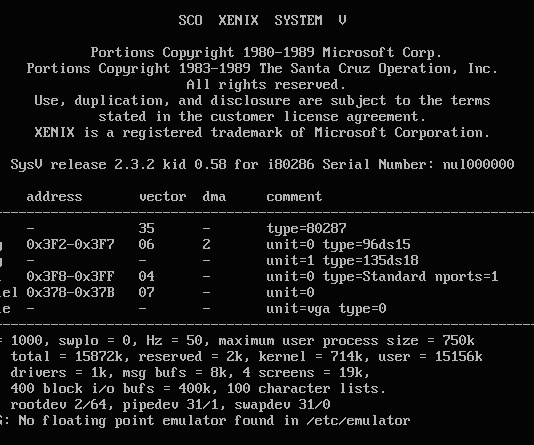Click the Microsoft Corp. copyright line
Image resolution: width=534 pixels, height=445 pixels.
coord(266,53)
